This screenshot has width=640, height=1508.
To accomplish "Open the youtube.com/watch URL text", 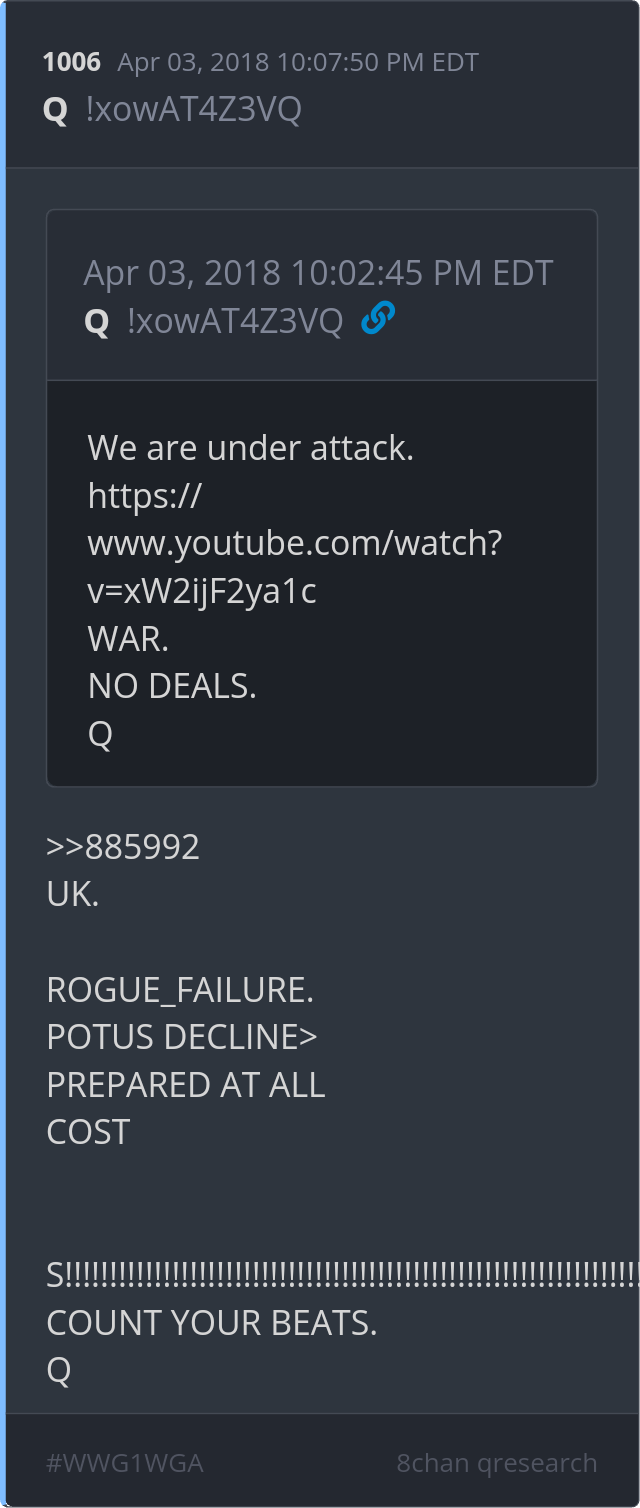I will [295, 543].
